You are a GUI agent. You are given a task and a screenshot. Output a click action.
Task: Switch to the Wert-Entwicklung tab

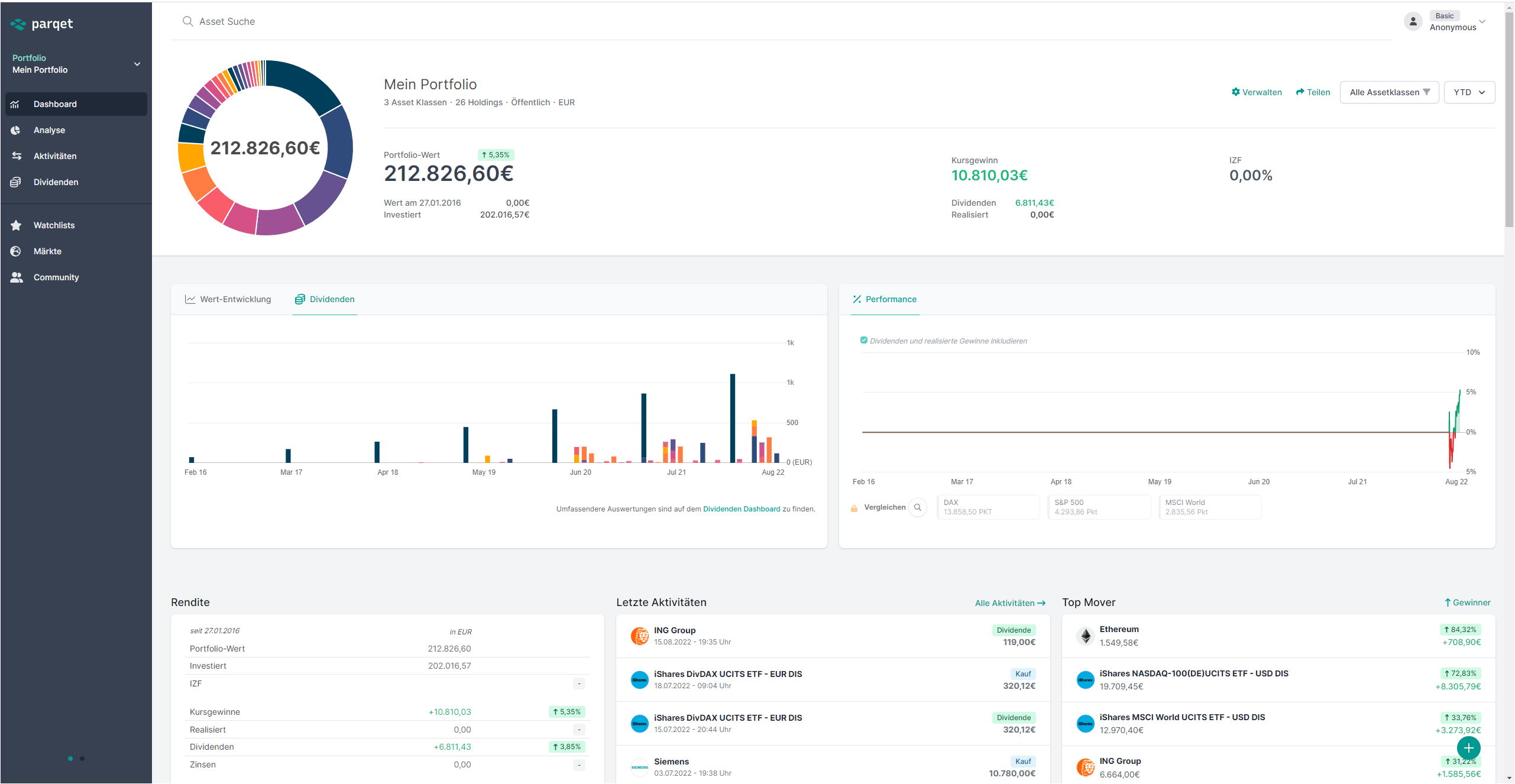(228, 299)
